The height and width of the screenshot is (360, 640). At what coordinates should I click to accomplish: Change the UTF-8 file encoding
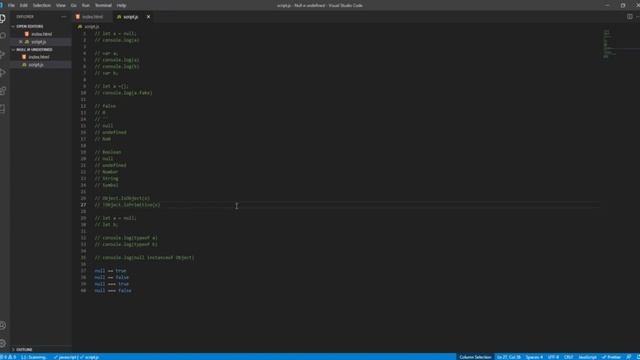click(553, 357)
